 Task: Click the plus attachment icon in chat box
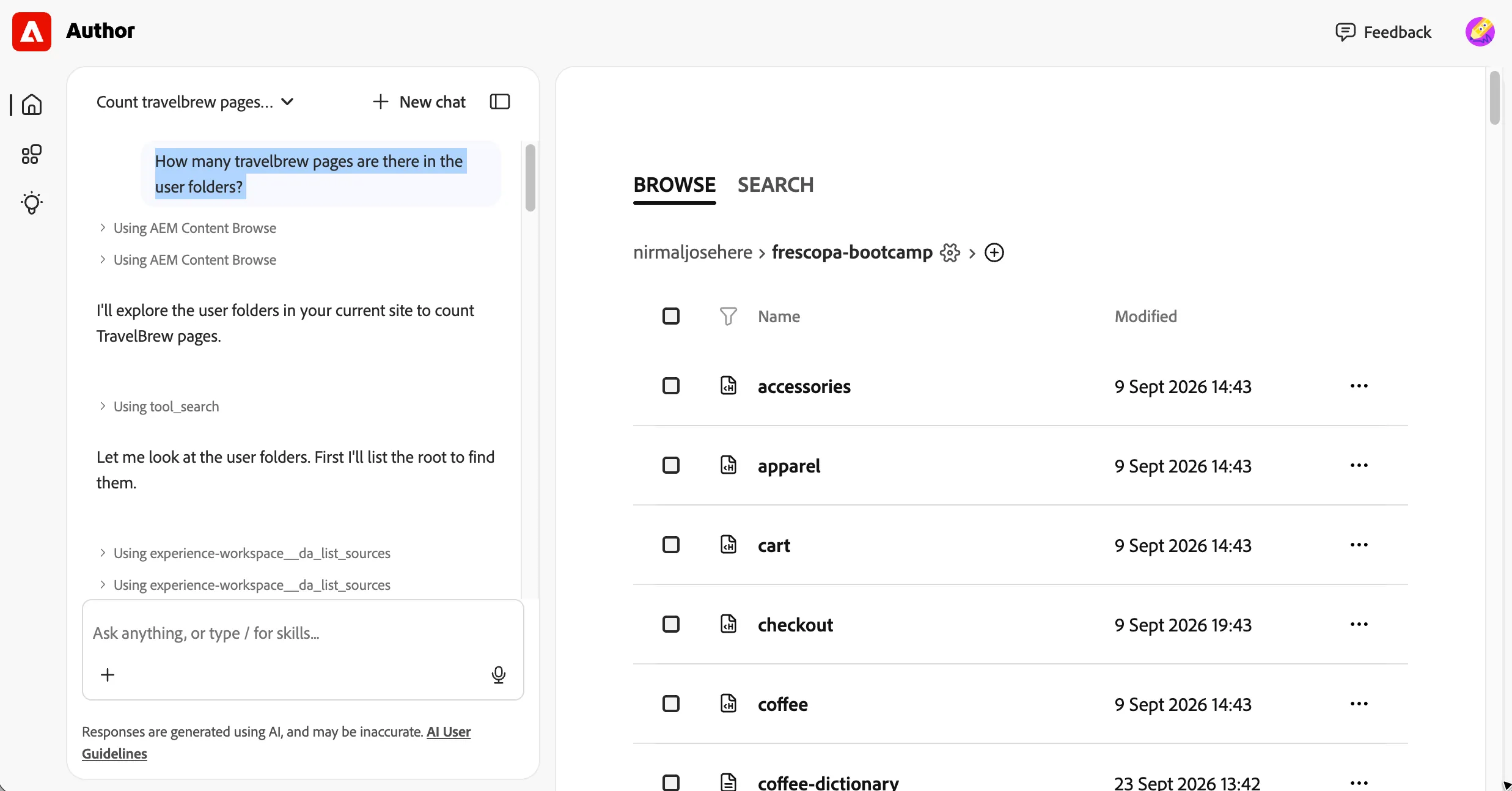pos(108,675)
